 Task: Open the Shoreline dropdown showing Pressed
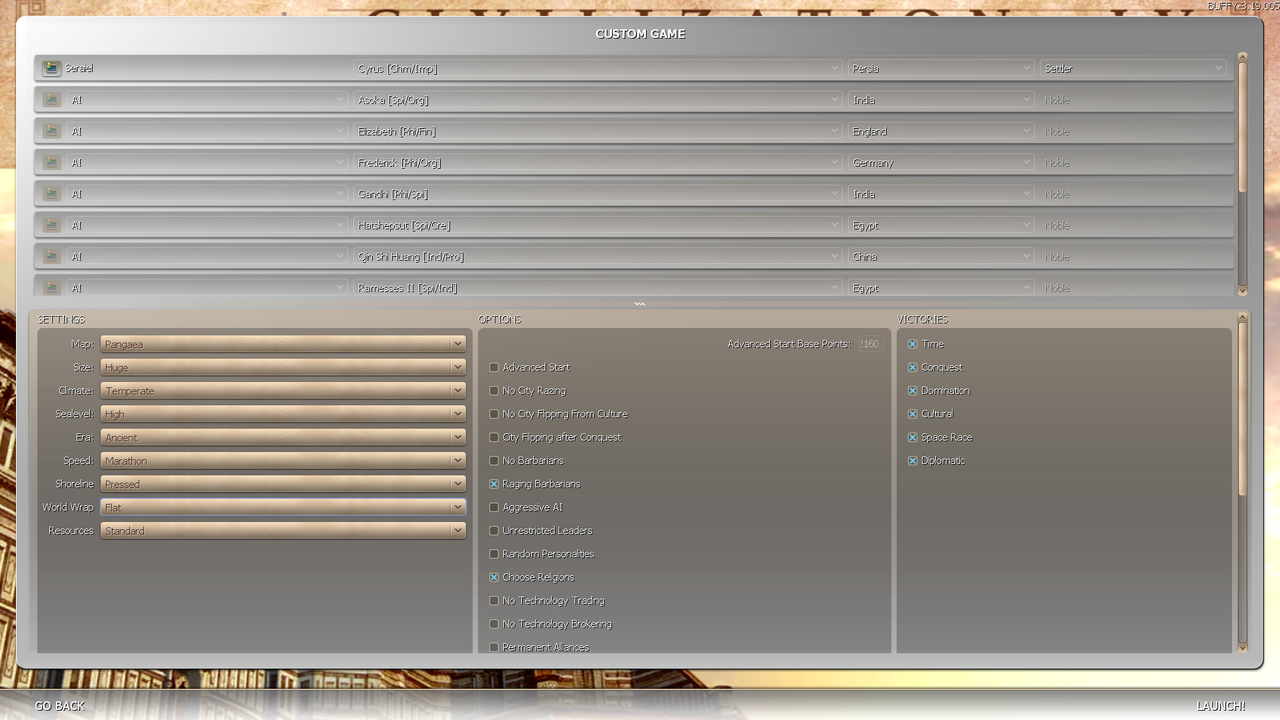pos(283,484)
